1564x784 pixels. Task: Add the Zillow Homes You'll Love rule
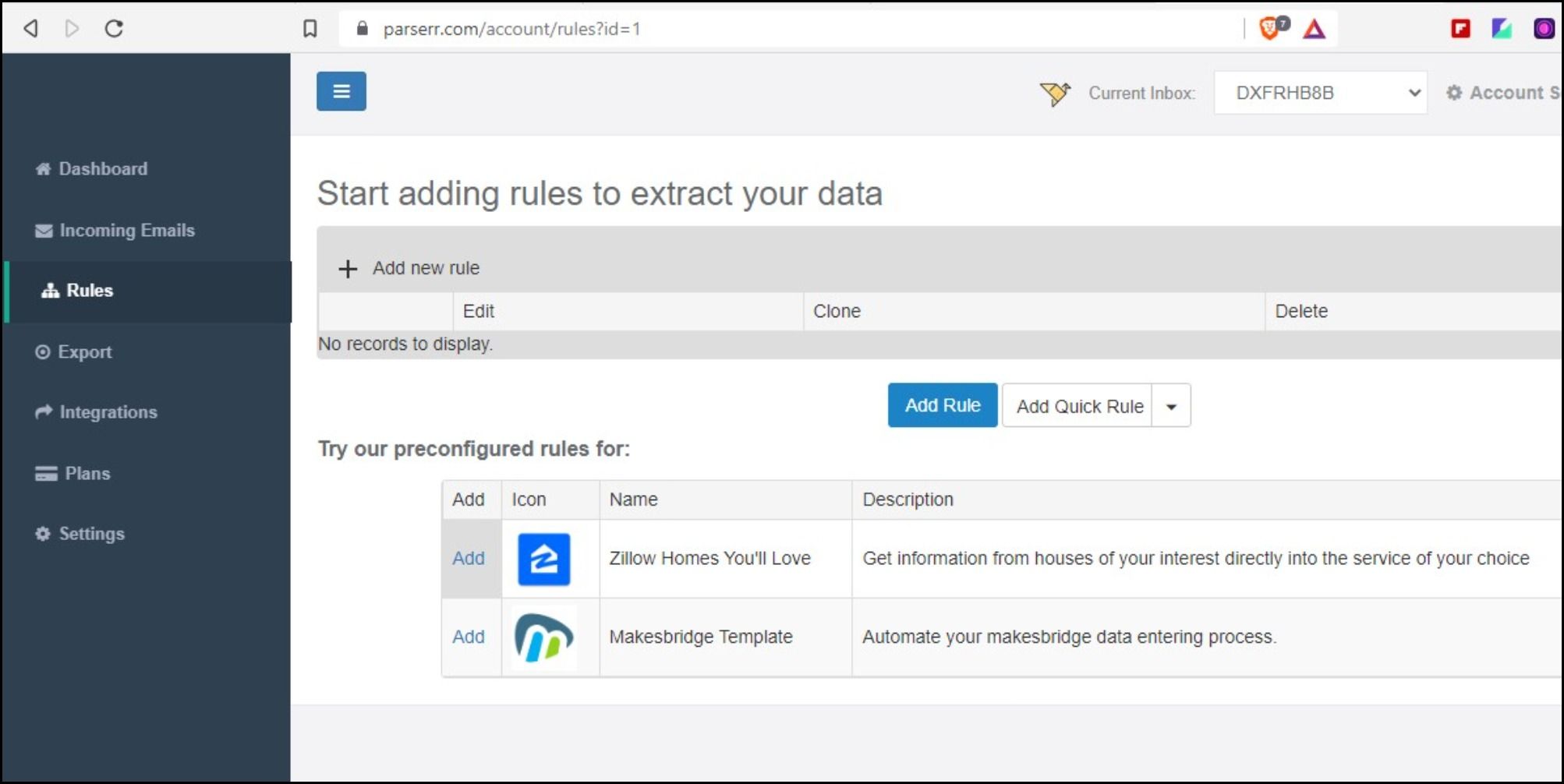(x=468, y=558)
